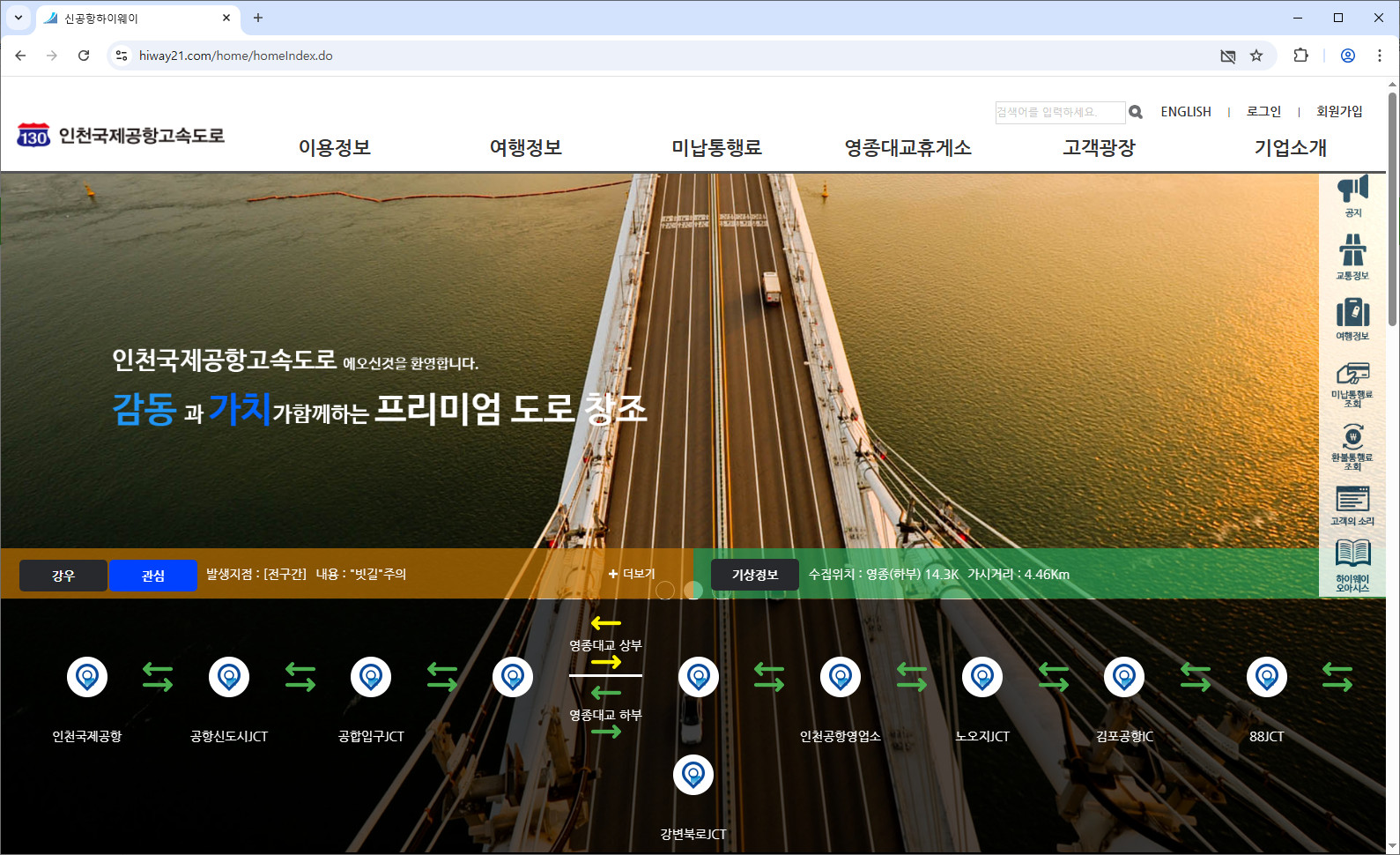
Task: Click the 영종대교 하부 label
Action: click(x=605, y=715)
